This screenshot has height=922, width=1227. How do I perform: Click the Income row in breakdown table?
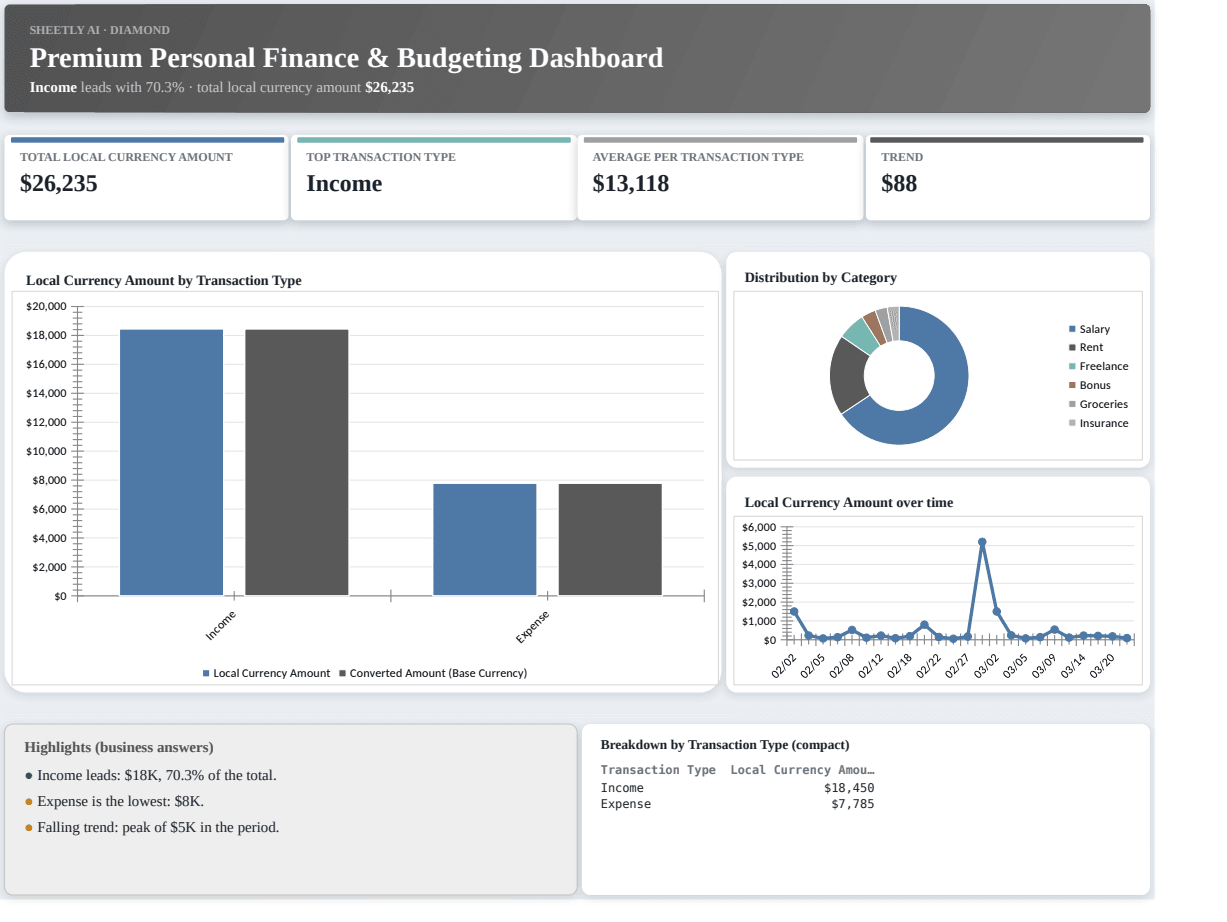(x=737, y=788)
